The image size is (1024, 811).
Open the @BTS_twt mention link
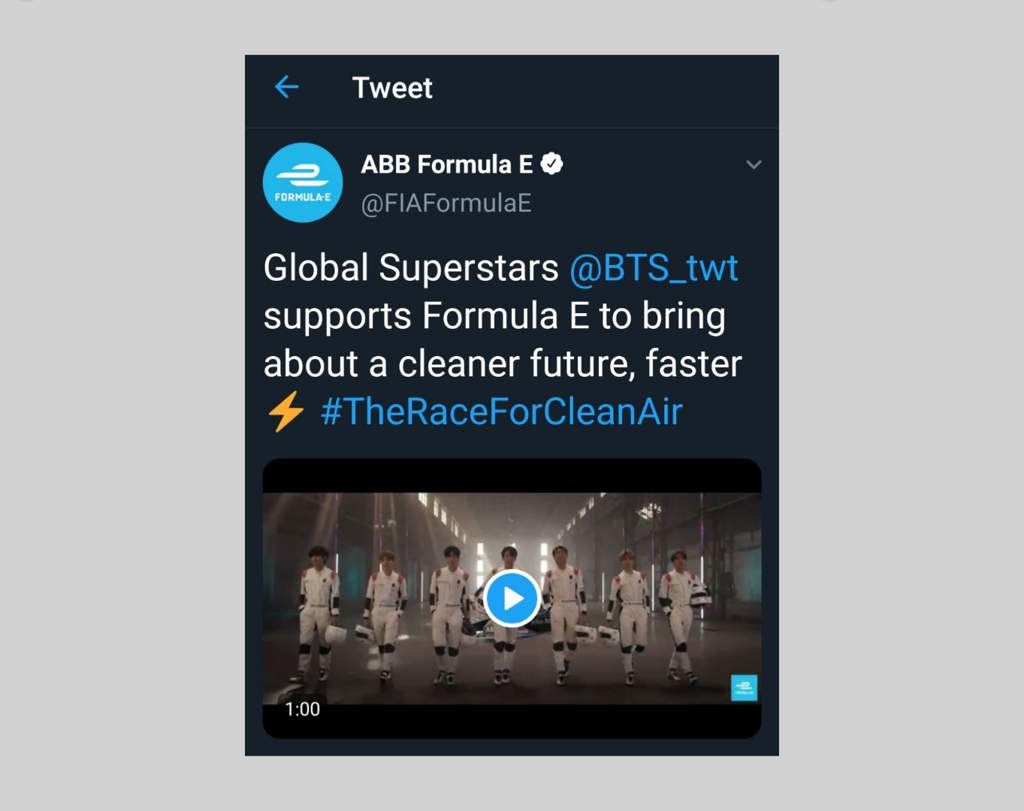click(x=654, y=268)
